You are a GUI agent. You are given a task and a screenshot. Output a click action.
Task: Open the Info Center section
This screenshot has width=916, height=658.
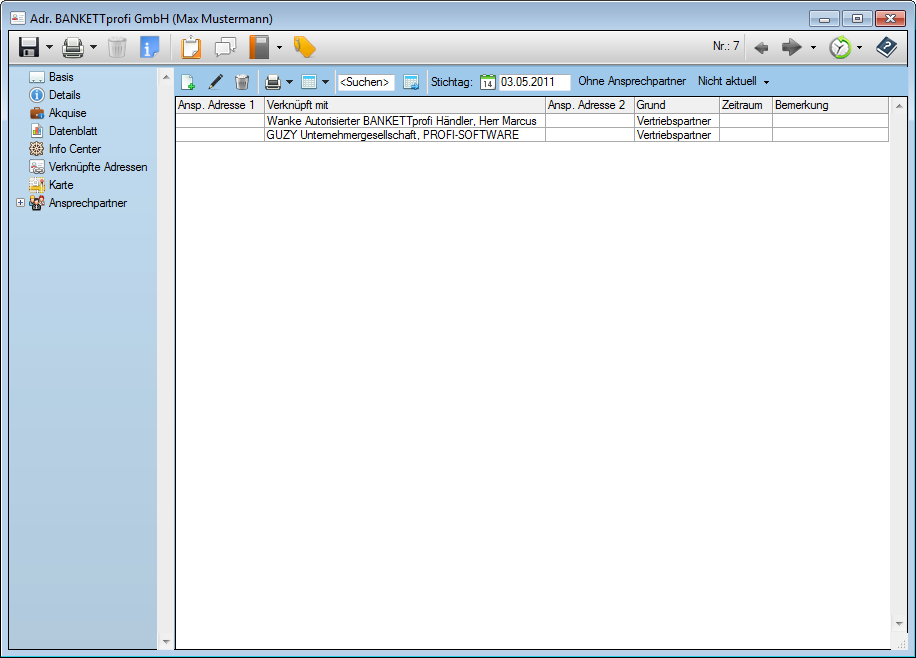tap(74, 149)
